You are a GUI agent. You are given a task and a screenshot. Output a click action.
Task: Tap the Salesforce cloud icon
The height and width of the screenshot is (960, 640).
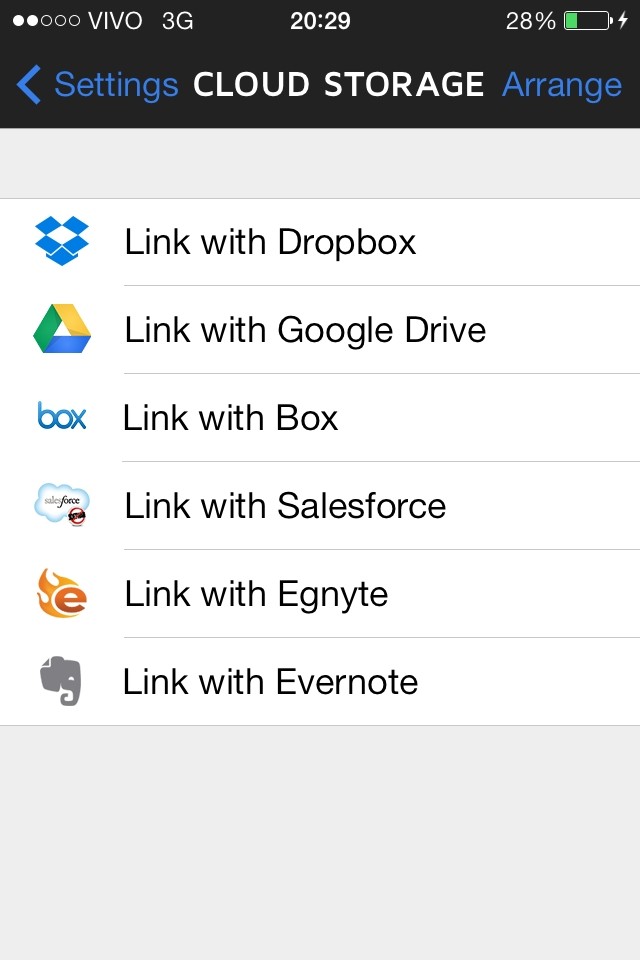pyautogui.click(x=62, y=504)
